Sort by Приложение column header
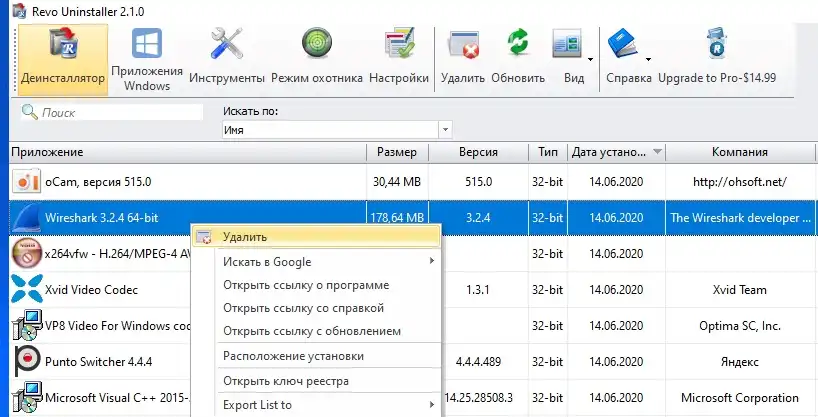Image resolution: width=818 pixels, height=417 pixels. coord(188,152)
